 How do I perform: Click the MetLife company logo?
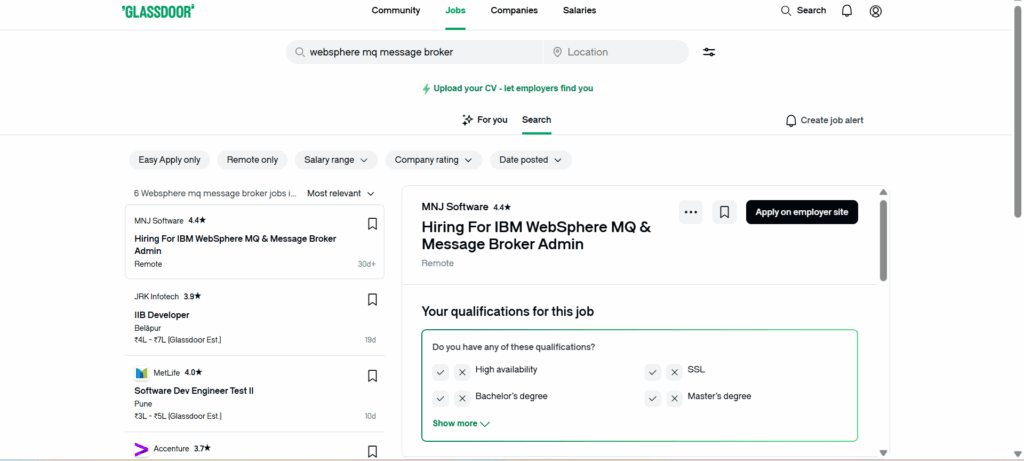[x=142, y=373]
